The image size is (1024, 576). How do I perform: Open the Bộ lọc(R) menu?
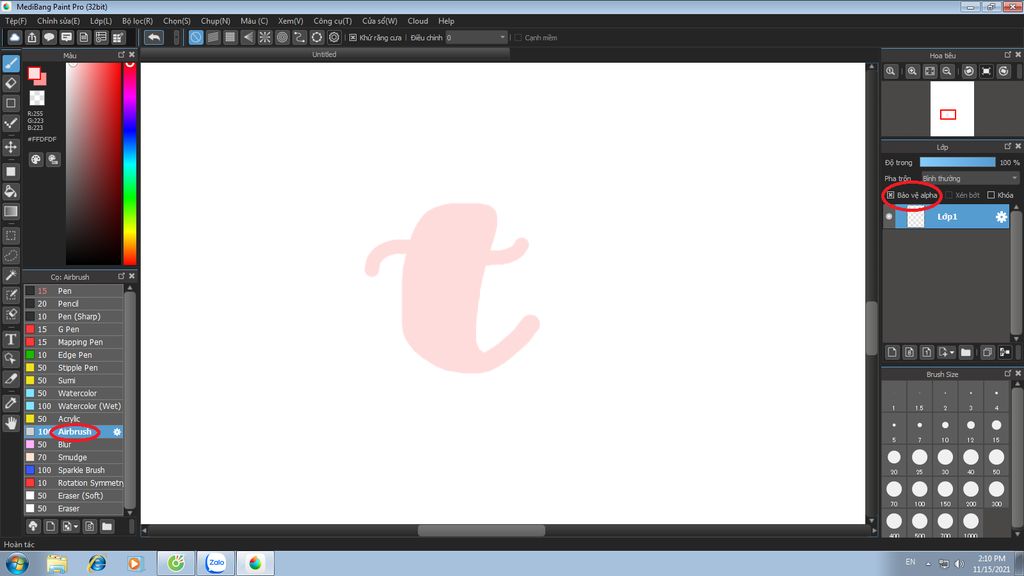pos(137,21)
